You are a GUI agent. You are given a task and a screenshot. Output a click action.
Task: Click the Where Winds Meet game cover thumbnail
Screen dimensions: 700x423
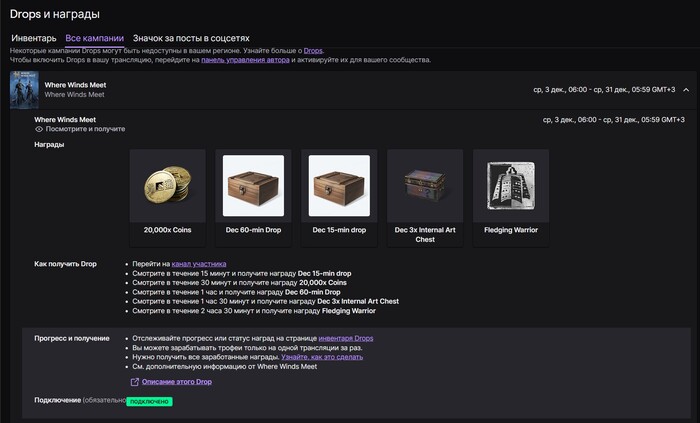tap(24, 90)
